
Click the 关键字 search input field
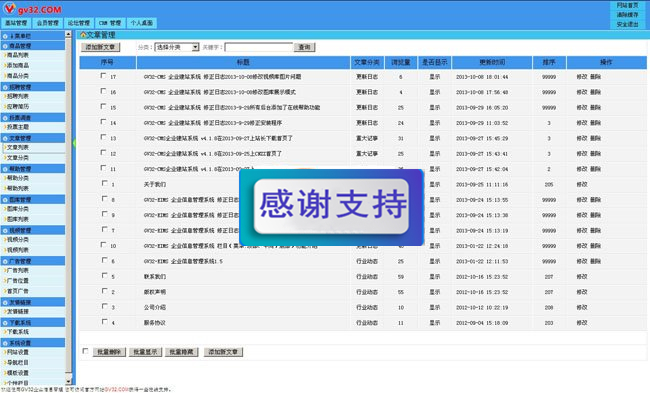[x=258, y=47]
